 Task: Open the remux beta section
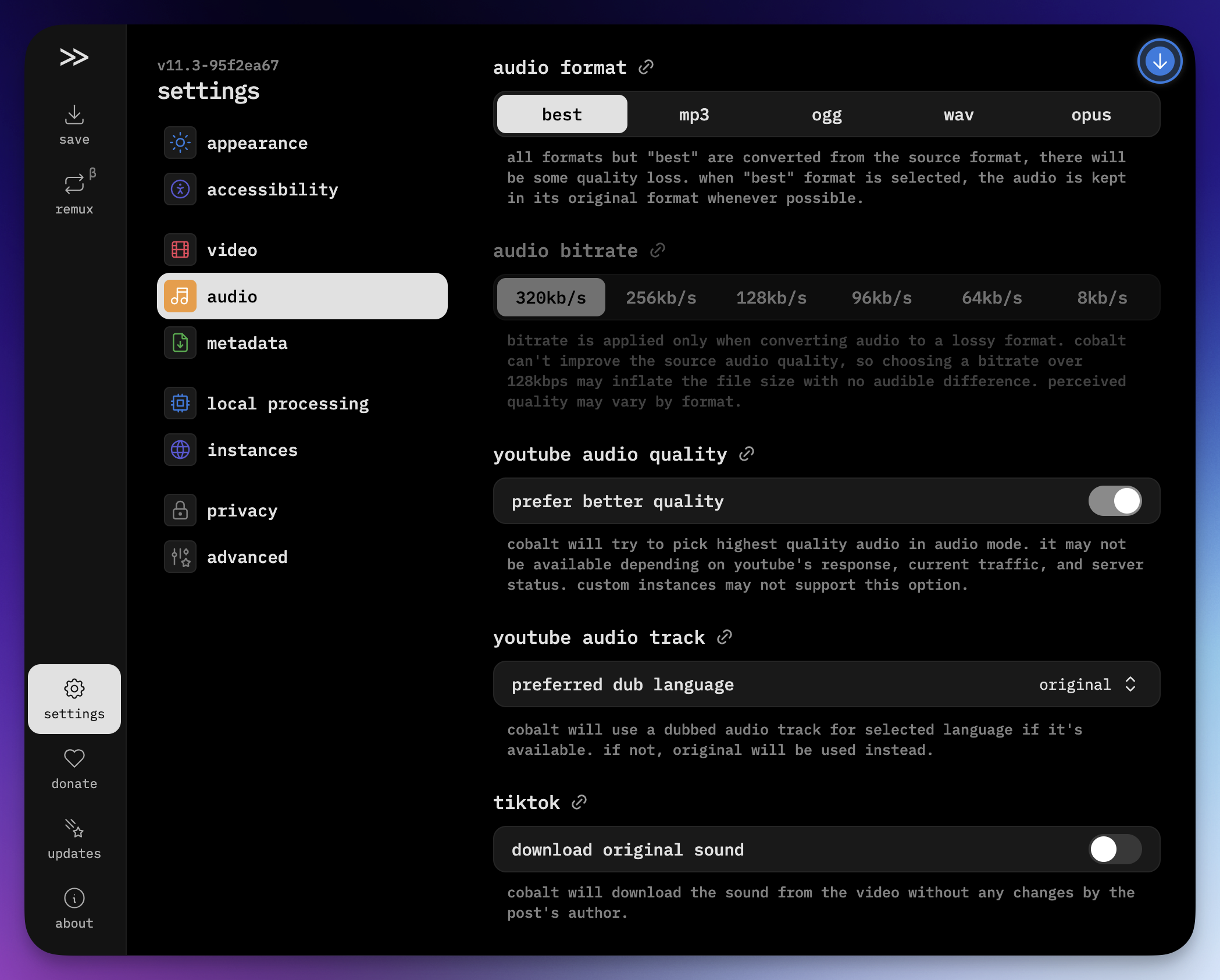pyautogui.click(x=74, y=194)
